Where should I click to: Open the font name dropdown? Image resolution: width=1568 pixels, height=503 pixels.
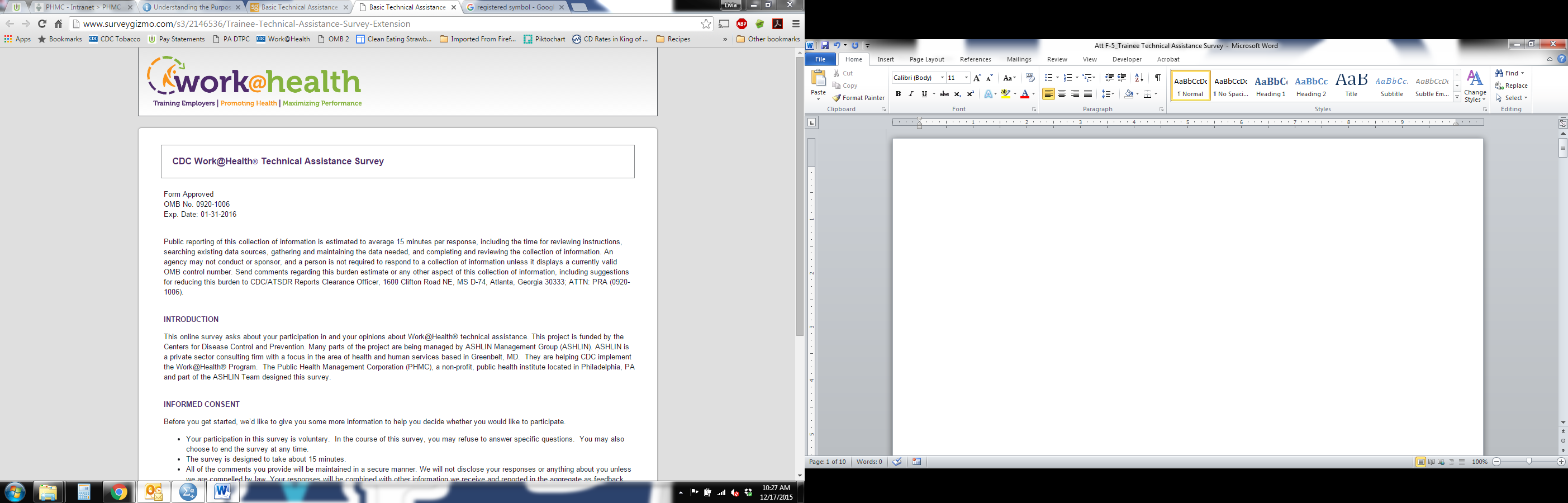[942, 78]
